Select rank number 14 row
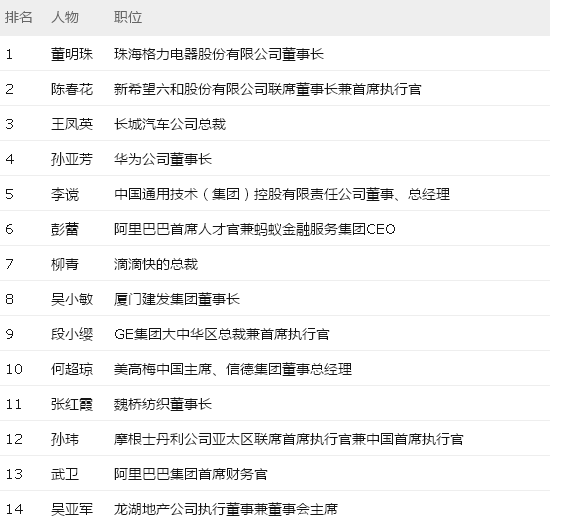This screenshot has width=567, height=523. pos(275,509)
